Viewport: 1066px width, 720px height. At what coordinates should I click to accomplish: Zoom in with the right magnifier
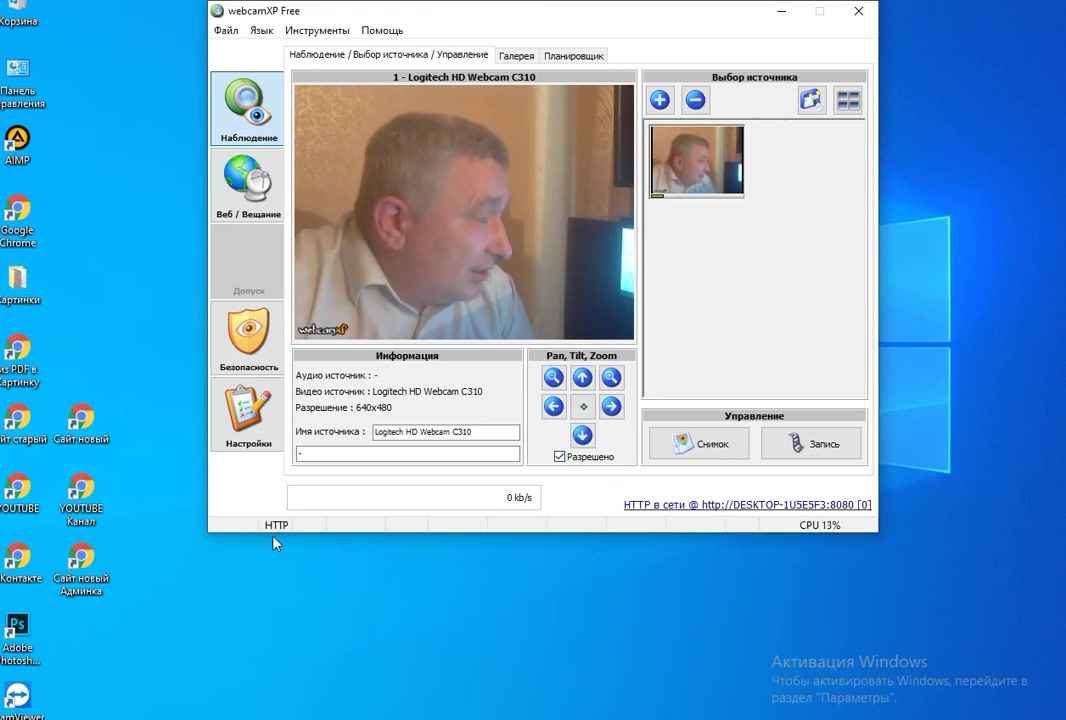[x=611, y=377]
